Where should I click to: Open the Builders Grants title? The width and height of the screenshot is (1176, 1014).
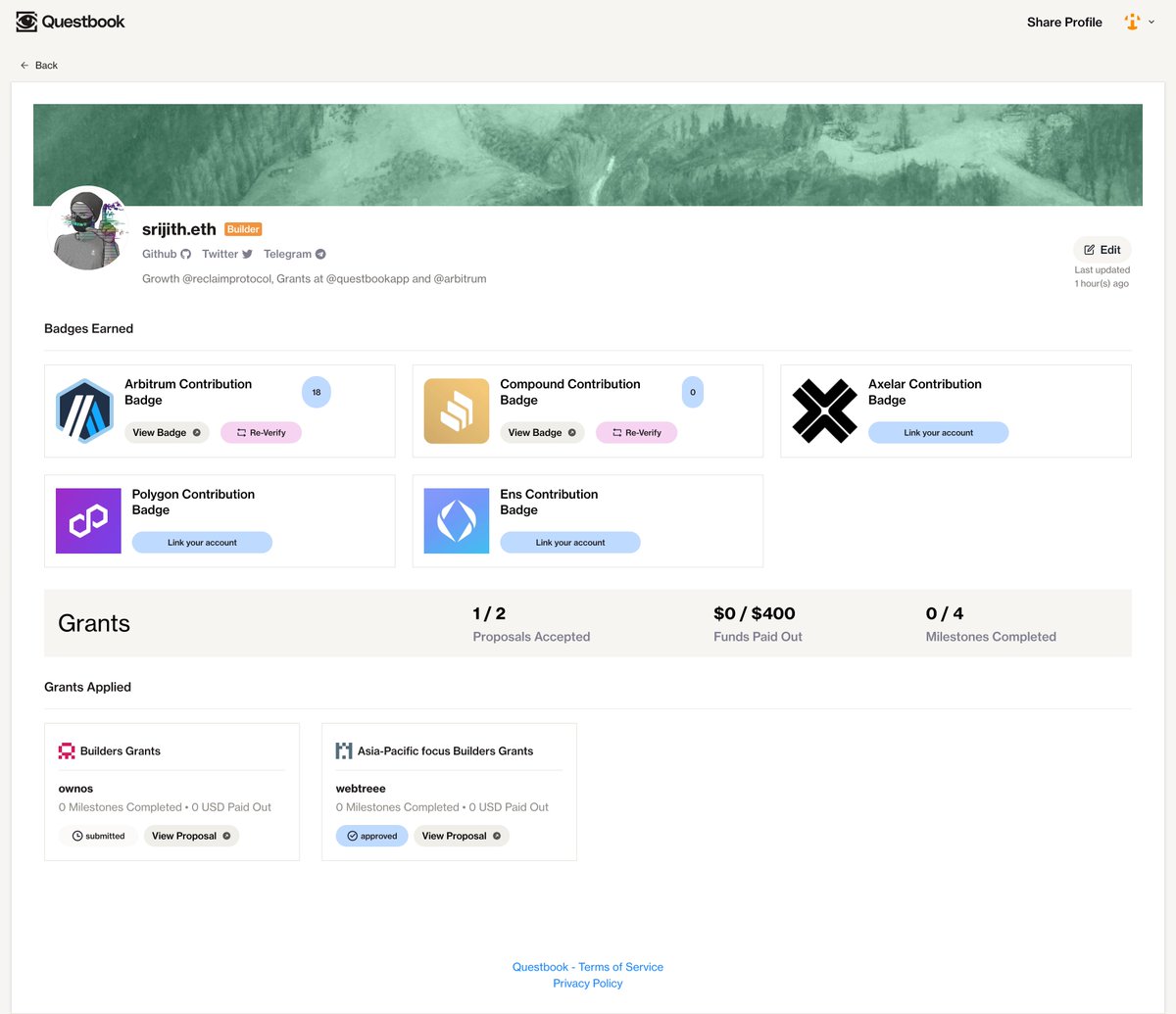tap(121, 751)
